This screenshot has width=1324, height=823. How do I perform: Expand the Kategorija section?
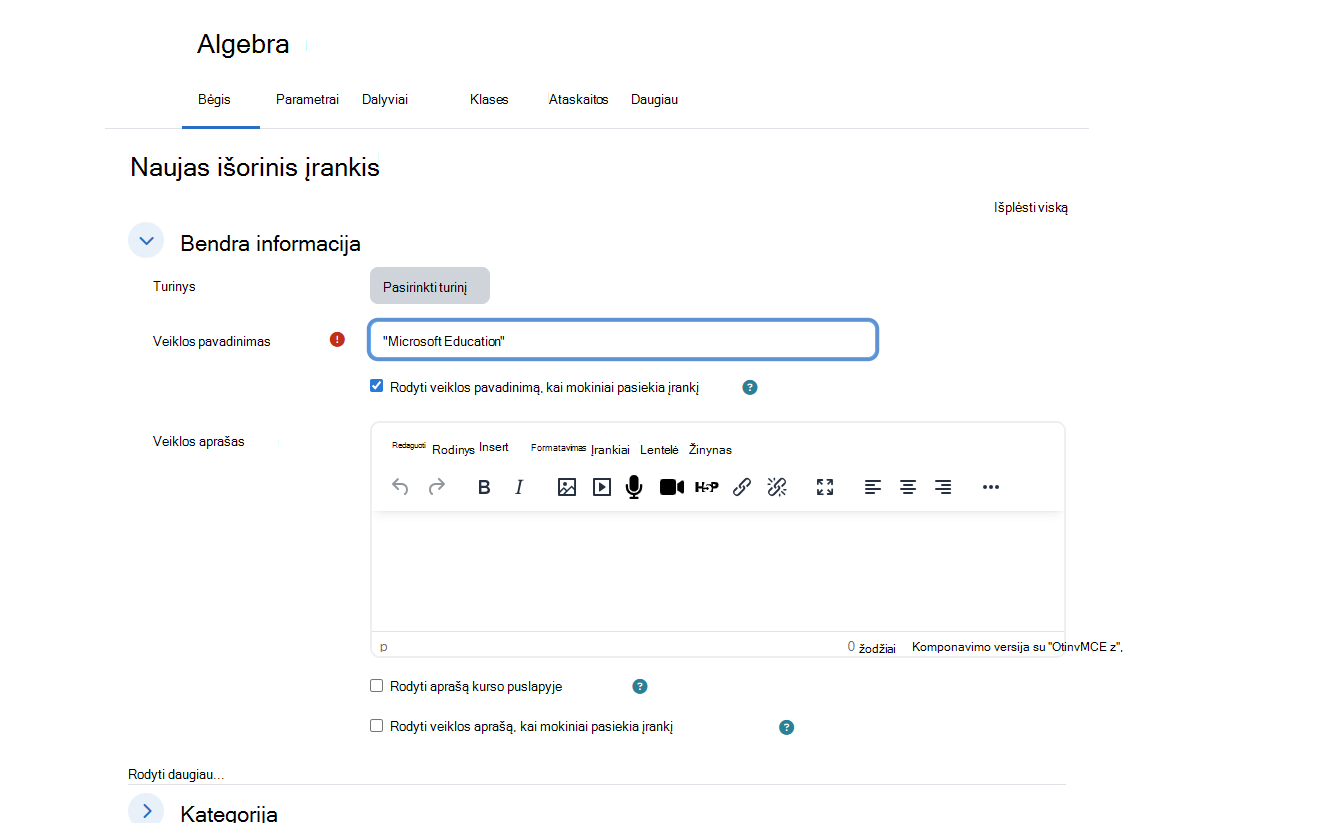pyautogui.click(x=146, y=809)
